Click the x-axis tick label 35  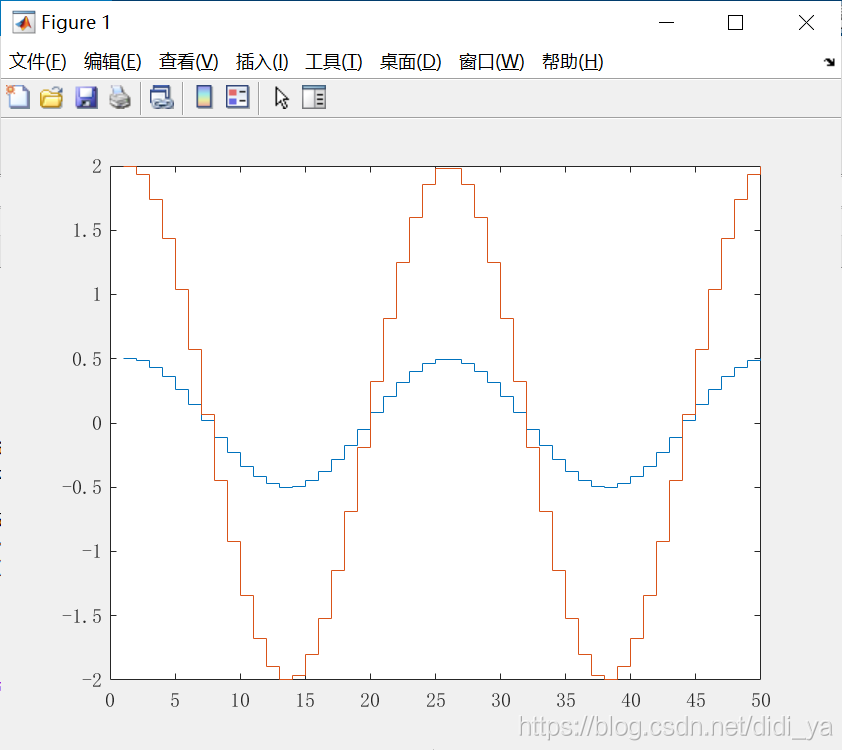click(565, 700)
